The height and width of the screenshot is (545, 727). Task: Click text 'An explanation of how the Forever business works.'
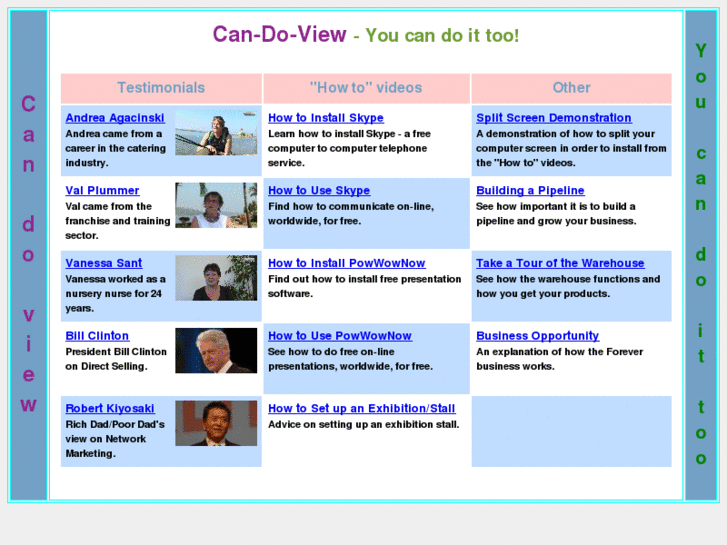[560, 359]
